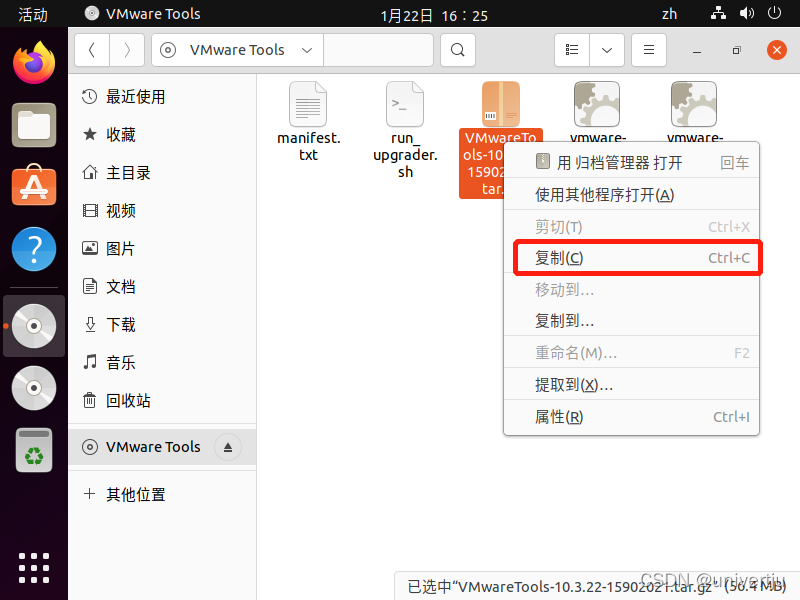Open Other Locations (其他位置)

162,494
